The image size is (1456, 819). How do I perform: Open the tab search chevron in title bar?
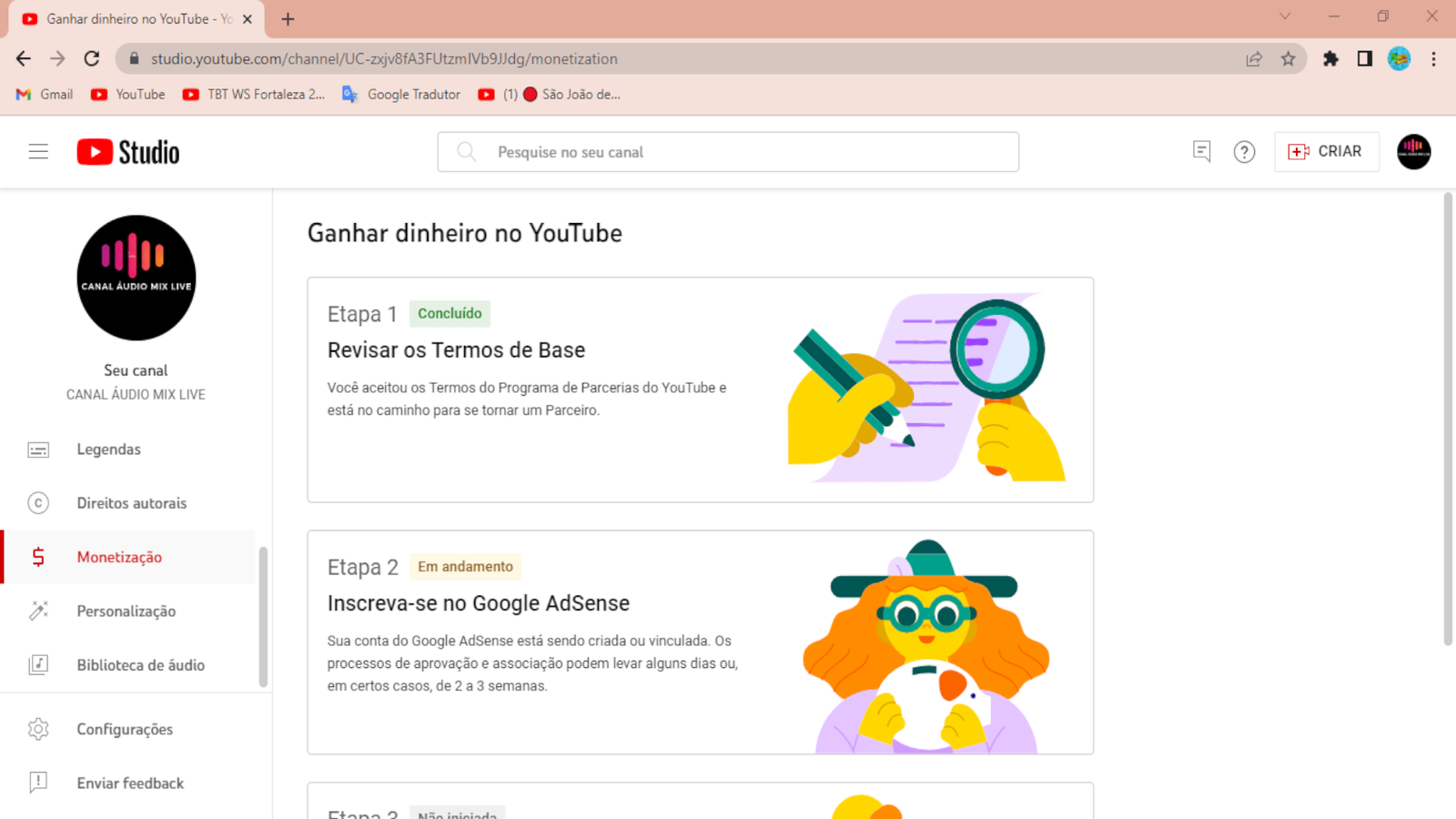(1284, 16)
